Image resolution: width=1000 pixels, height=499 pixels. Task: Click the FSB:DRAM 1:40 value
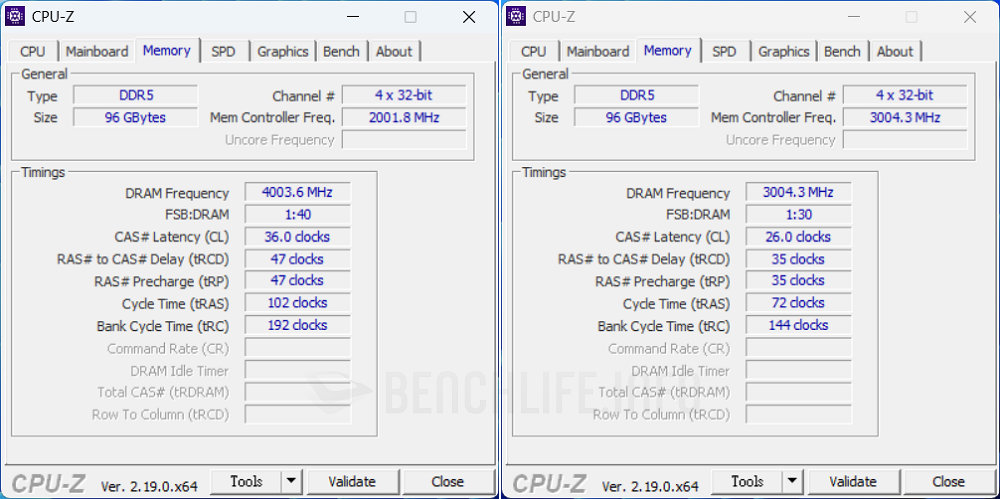pyautogui.click(x=297, y=214)
